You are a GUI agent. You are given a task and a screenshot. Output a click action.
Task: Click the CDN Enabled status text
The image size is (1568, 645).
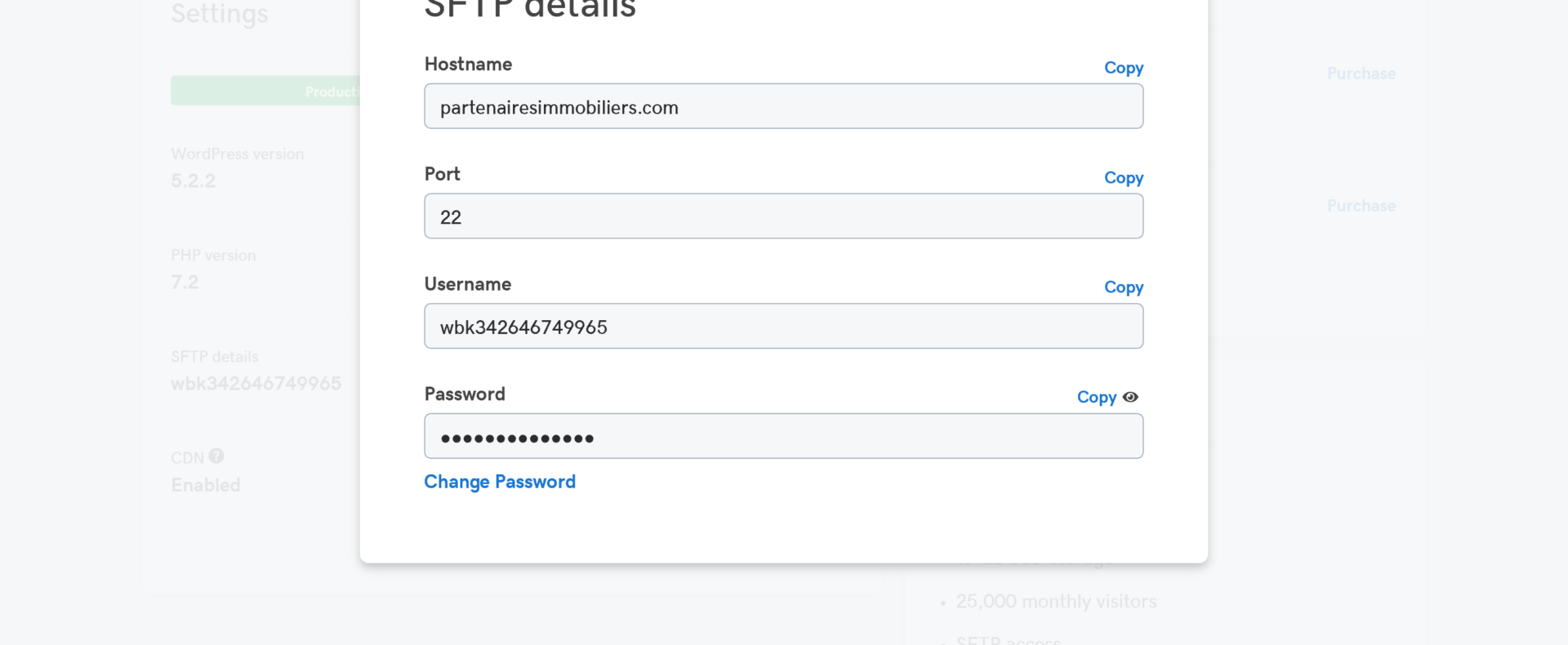pos(206,485)
